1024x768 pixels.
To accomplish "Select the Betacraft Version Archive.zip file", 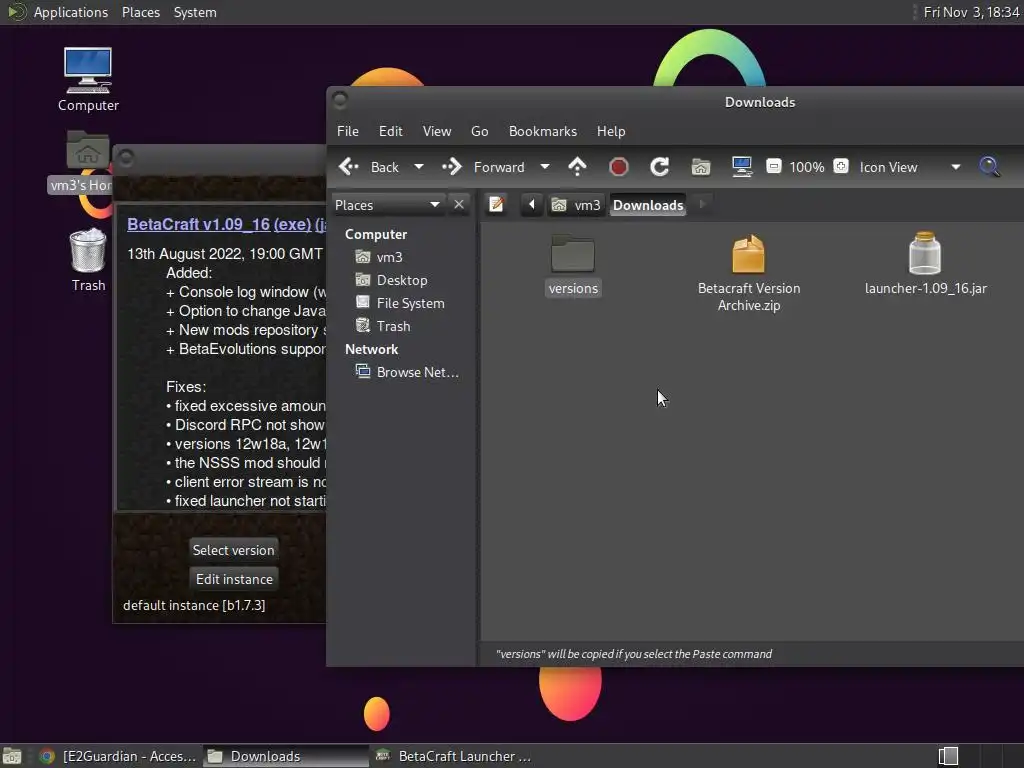I will [748, 273].
